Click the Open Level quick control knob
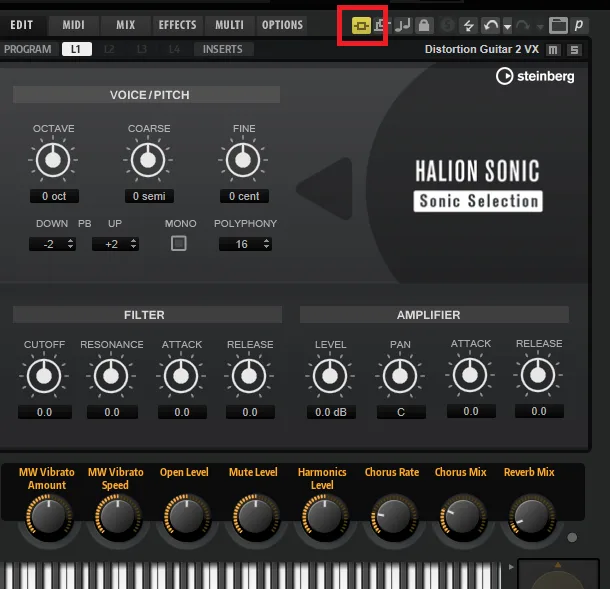This screenshot has height=589, width=610. point(187,517)
